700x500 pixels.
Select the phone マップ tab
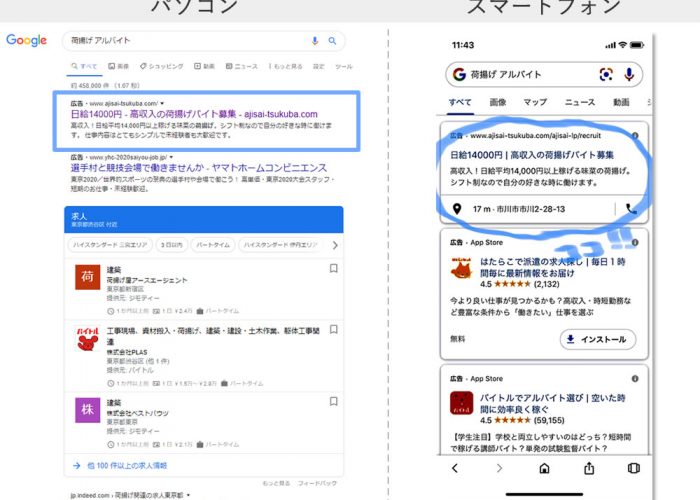[535, 102]
